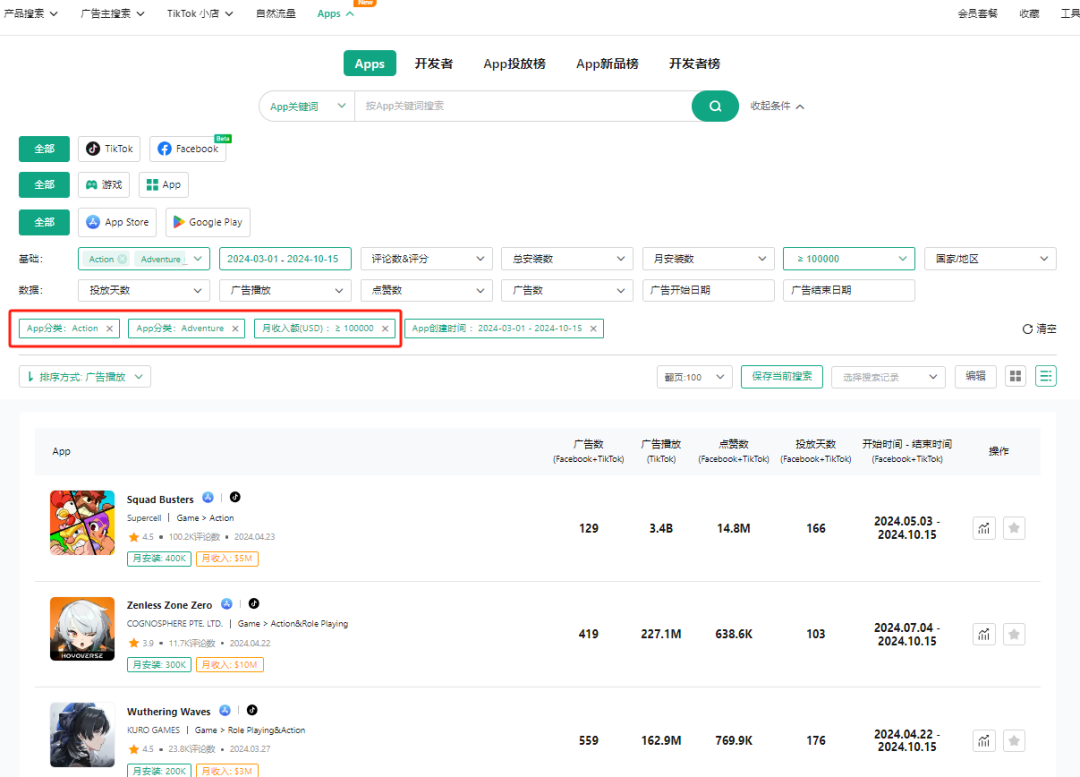
Task: Open the Squad Busters app thumbnail
Action: (x=82, y=523)
